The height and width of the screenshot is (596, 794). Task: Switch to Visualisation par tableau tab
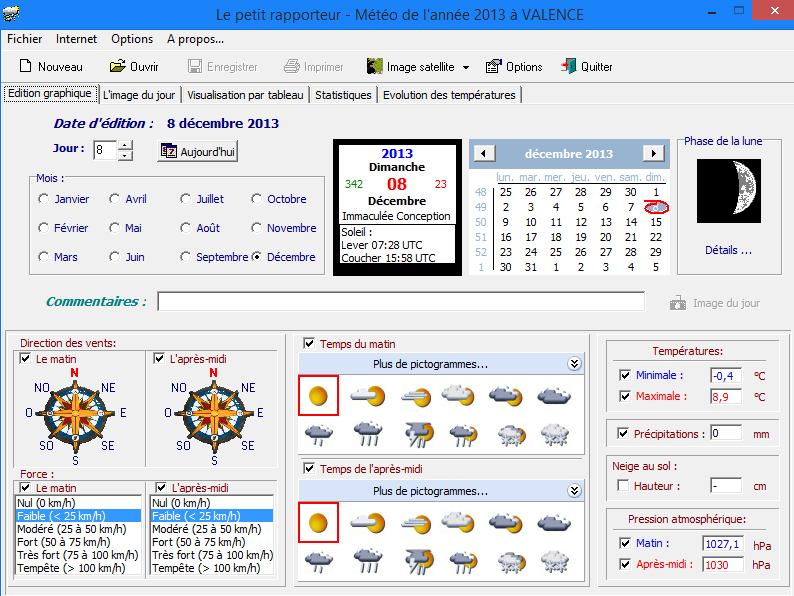coord(245,95)
